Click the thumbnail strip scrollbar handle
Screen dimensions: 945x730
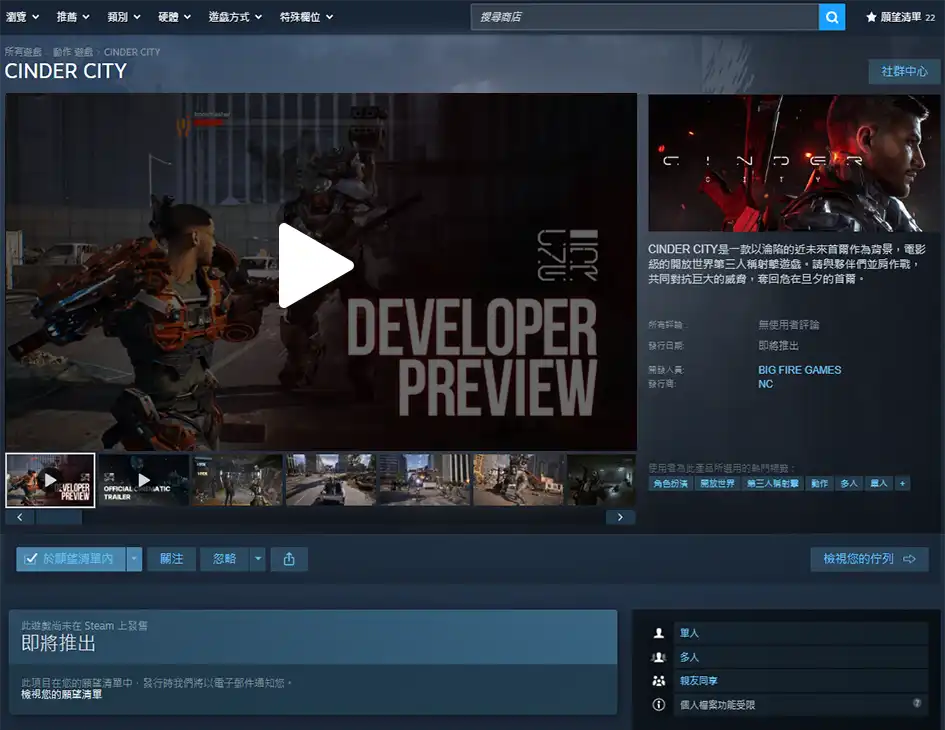[x=58, y=517]
